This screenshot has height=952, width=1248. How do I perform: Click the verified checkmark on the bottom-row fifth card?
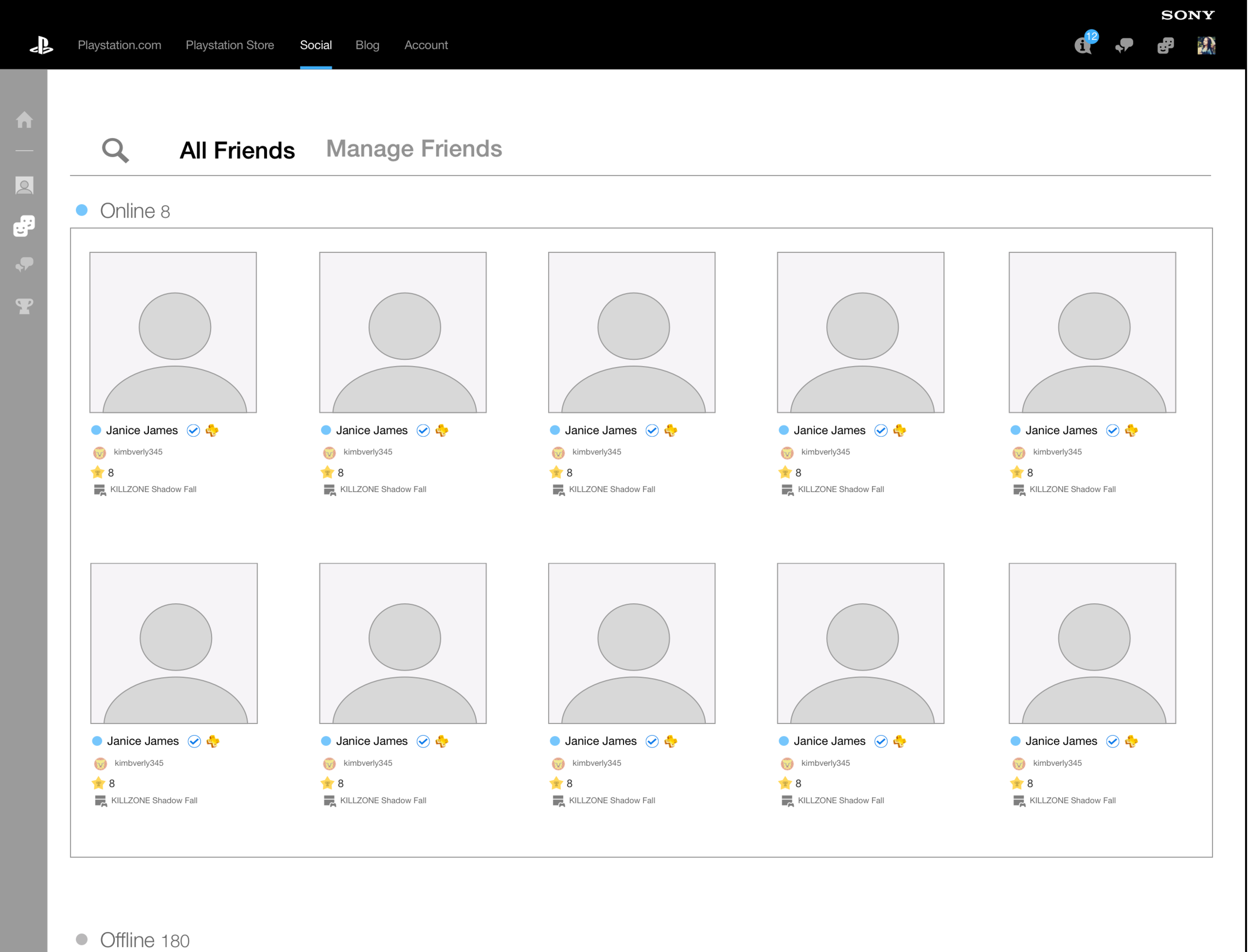(1113, 741)
